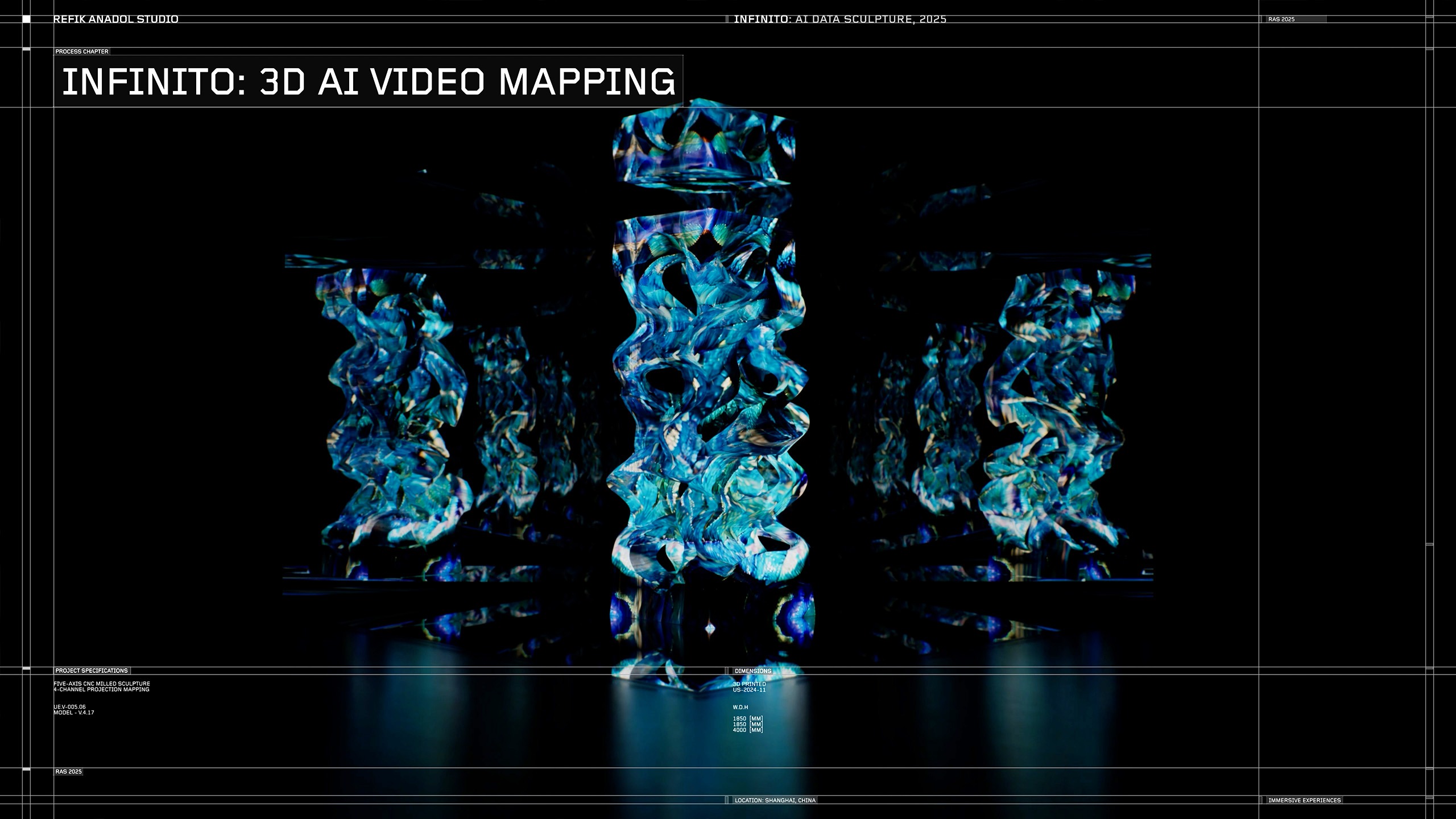Image resolution: width=1456 pixels, height=819 pixels.
Task: Click the Immersive Experiences tag
Action: pyautogui.click(x=1304, y=800)
